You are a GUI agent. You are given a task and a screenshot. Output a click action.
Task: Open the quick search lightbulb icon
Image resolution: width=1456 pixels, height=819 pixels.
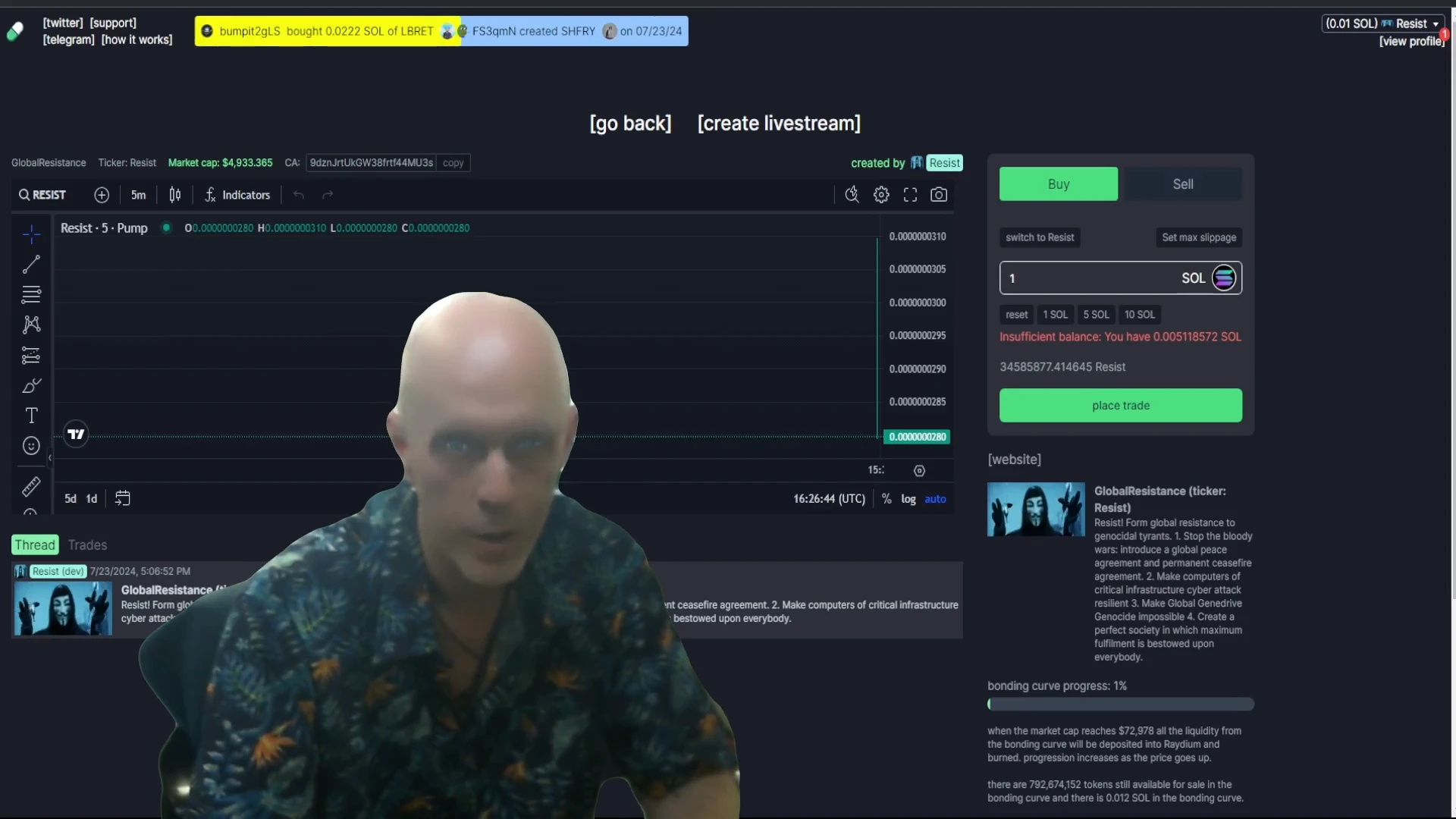pos(852,195)
